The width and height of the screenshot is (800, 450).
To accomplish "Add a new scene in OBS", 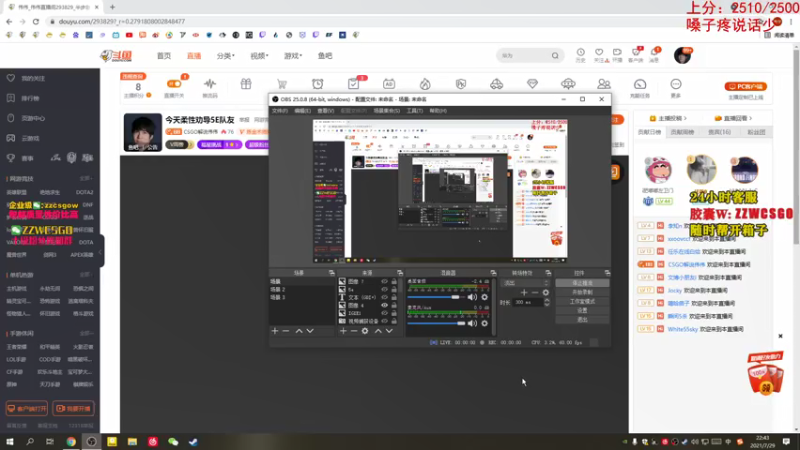I will pyautogui.click(x=275, y=331).
